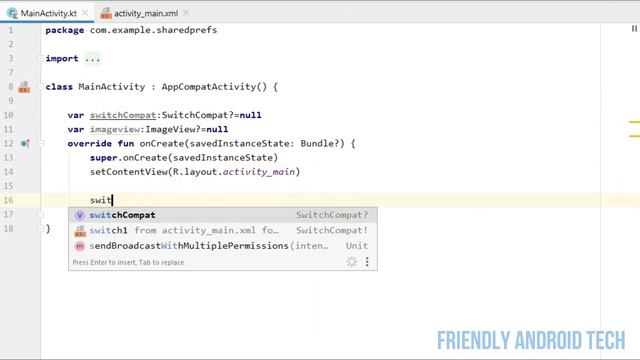Click the fold end marker at line 17
Image resolution: width=640 pixels, height=360 pixels.
[40, 214]
